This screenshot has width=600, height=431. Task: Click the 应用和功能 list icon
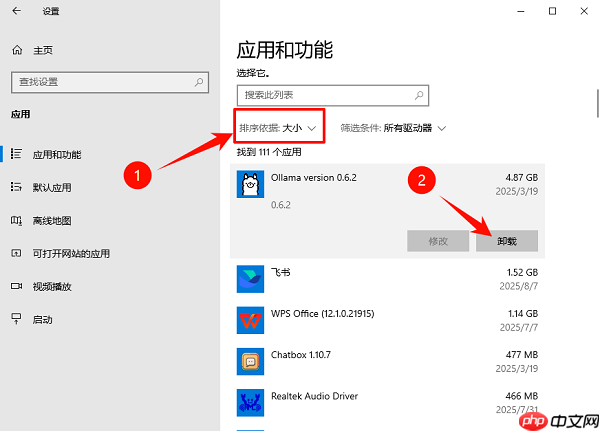[16, 154]
